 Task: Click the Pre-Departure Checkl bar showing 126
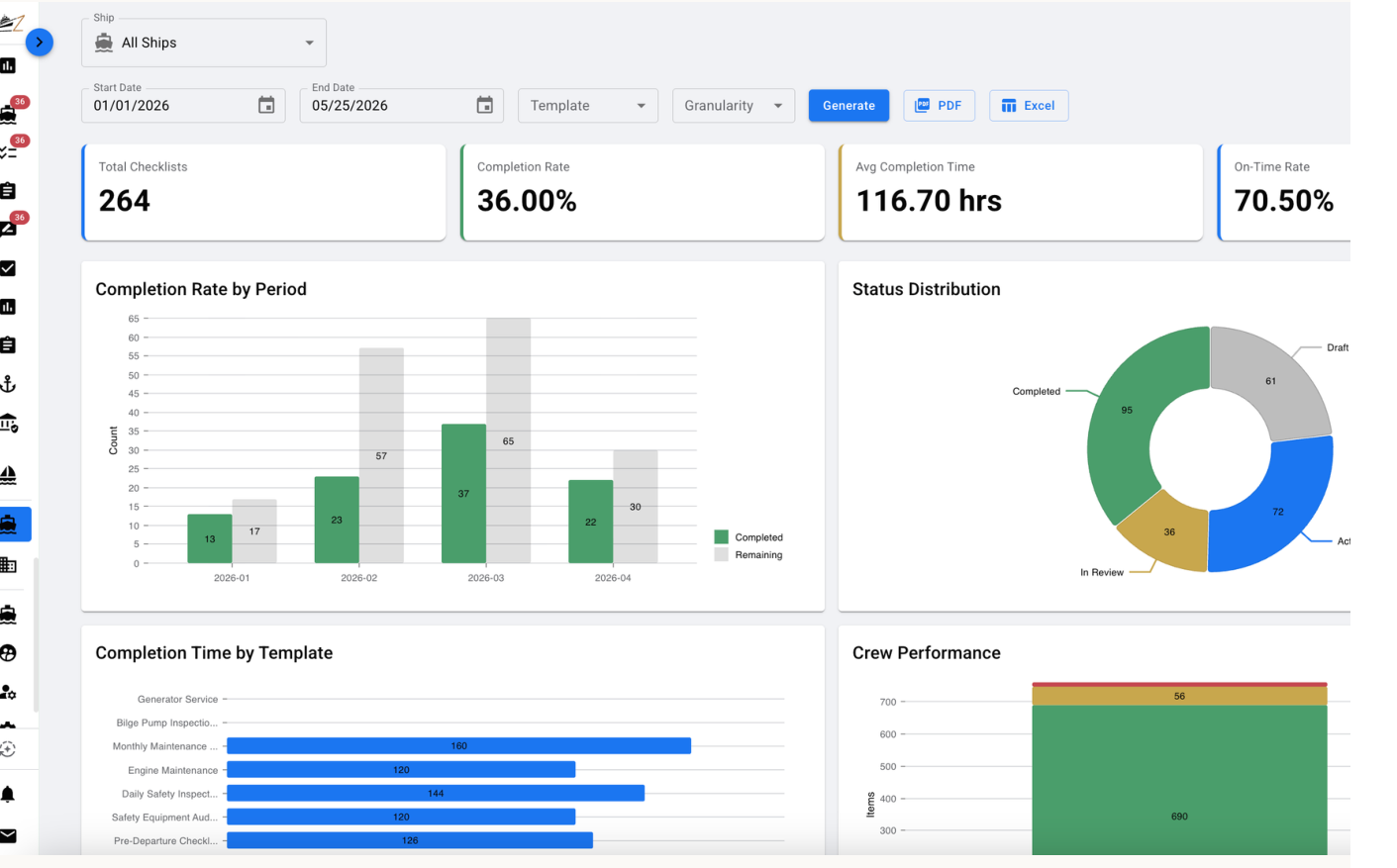tap(410, 841)
